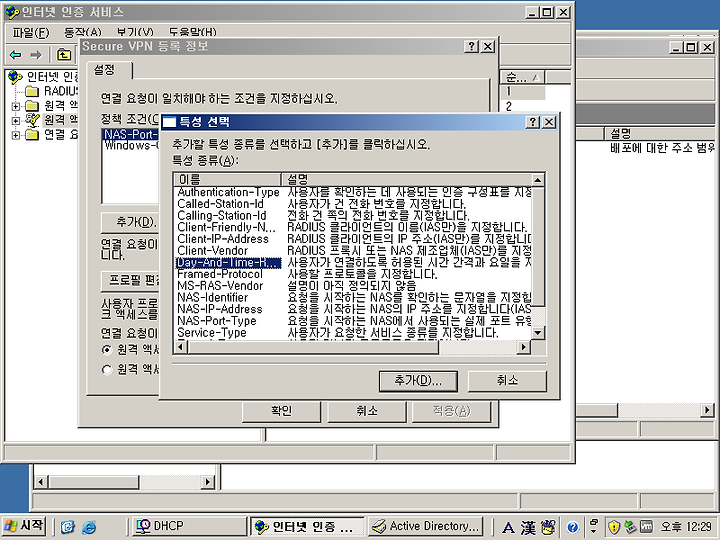Select Client-Vendor attribute

(213, 251)
